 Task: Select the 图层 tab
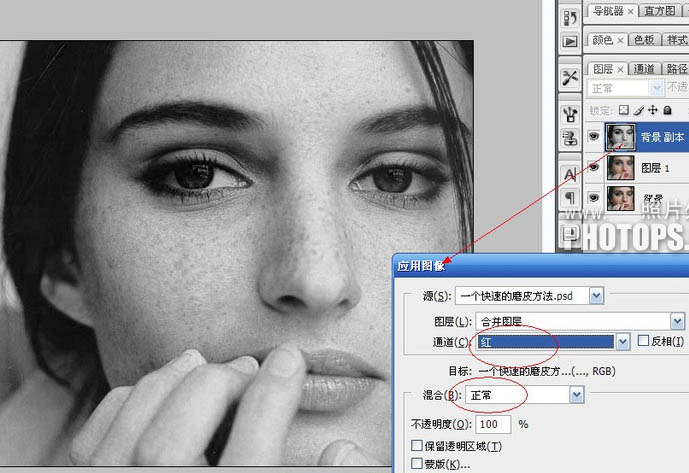(603, 69)
